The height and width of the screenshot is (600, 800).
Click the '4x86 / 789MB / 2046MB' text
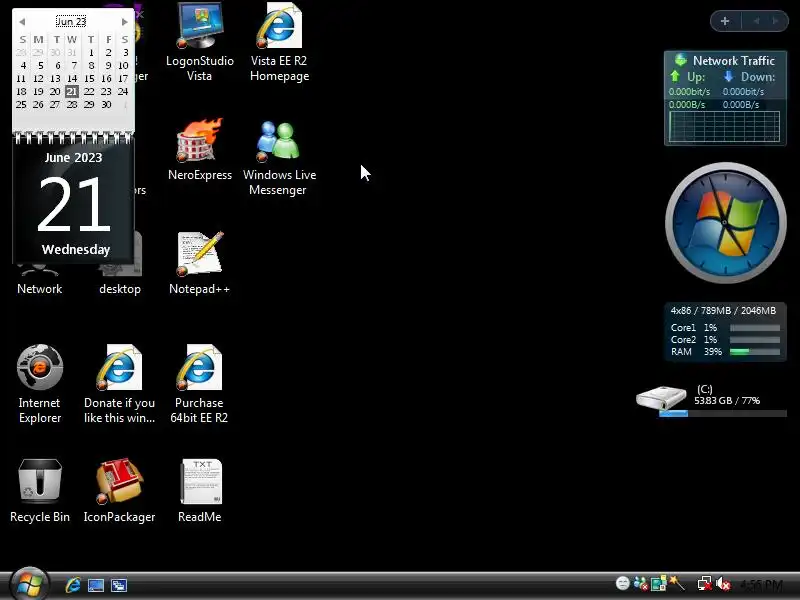pyautogui.click(x=723, y=310)
